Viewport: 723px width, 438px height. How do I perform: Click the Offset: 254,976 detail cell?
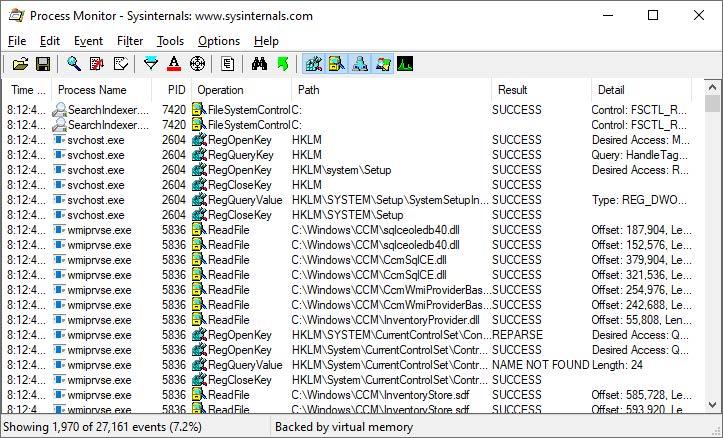pyautogui.click(x=641, y=290)
